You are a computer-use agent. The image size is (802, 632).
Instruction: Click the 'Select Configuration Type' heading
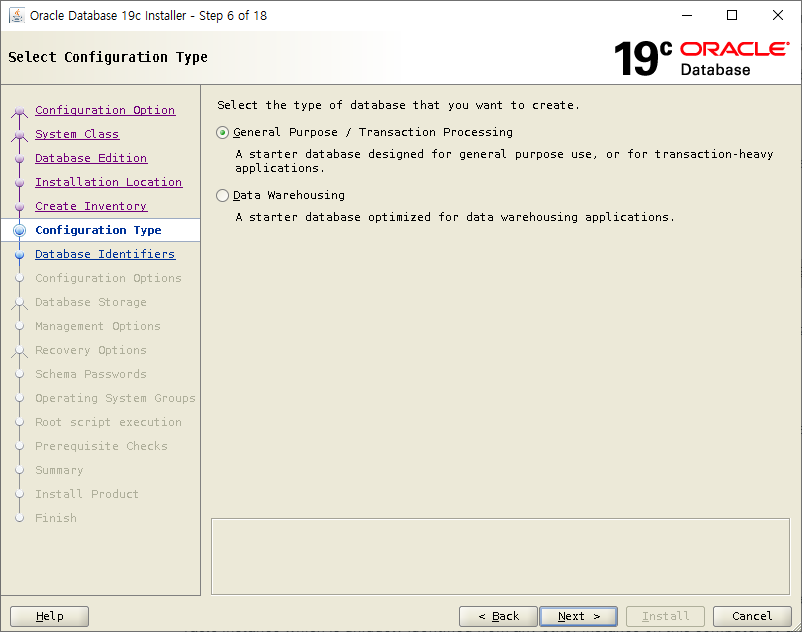108,57
